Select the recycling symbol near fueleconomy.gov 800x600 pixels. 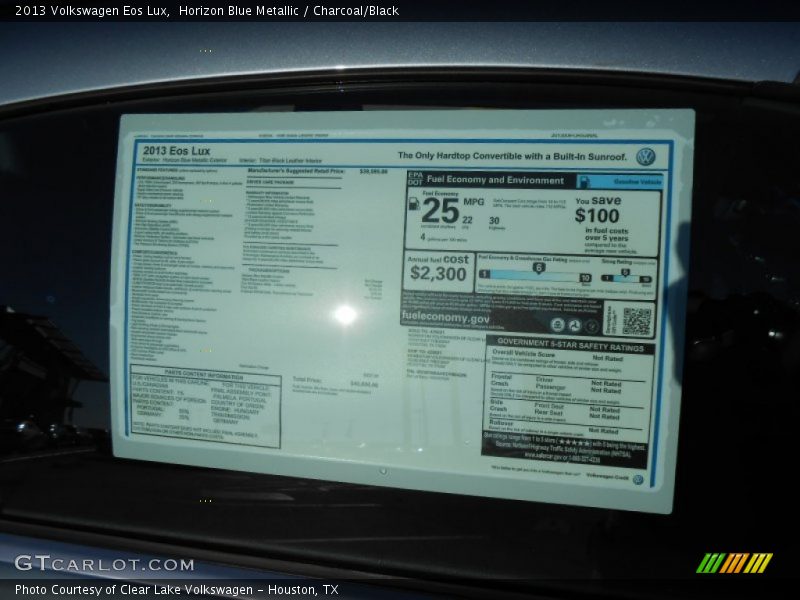(x=575, y=325)
